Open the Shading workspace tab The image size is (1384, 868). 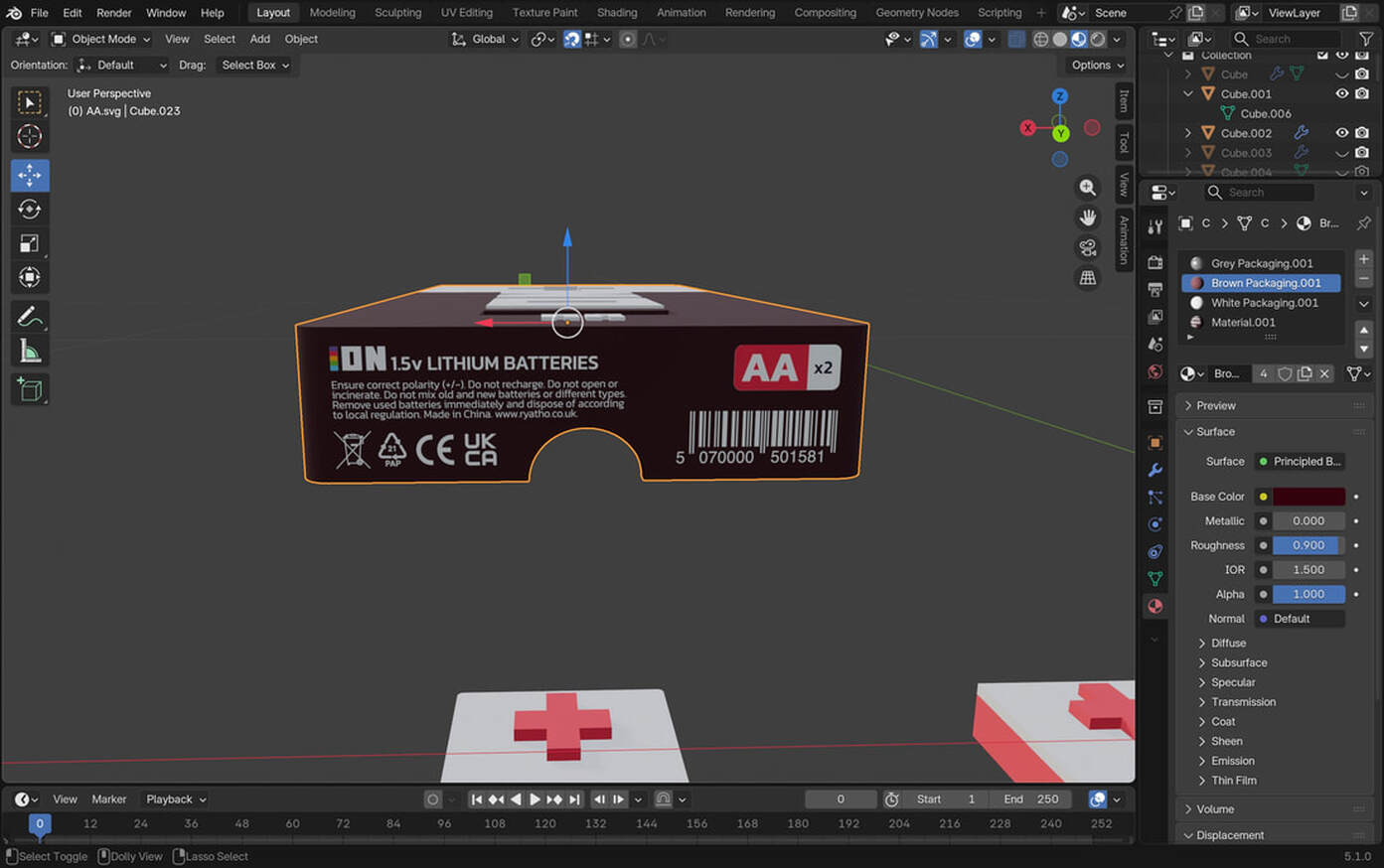coord(616,13)
